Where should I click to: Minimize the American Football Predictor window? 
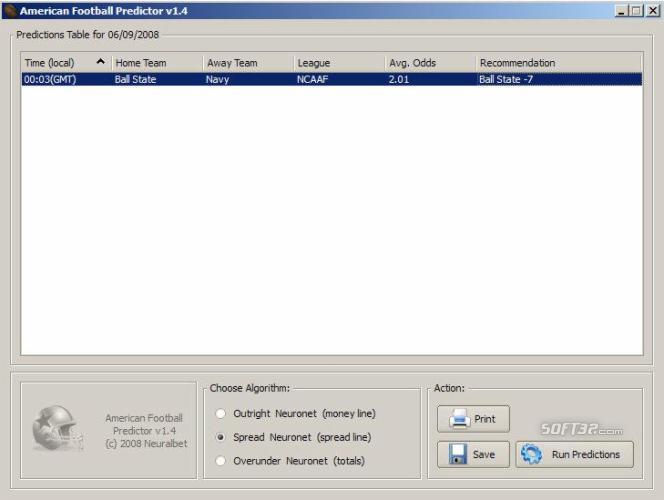(x=621, y=11)
